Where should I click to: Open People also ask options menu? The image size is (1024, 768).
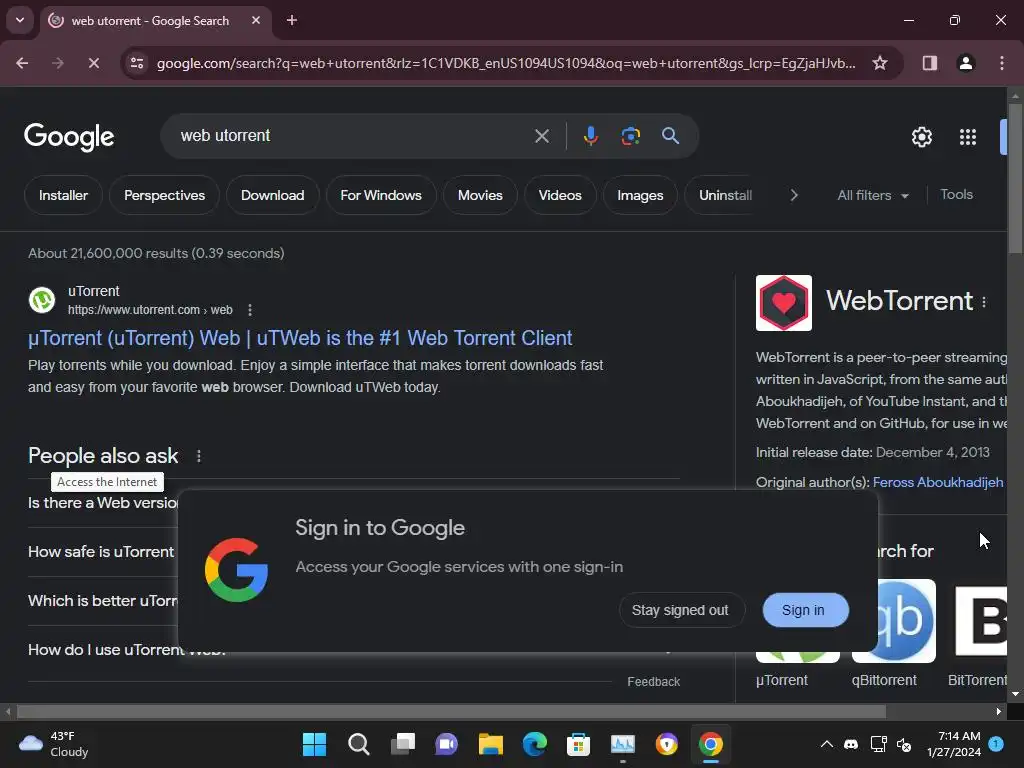coord(199,456)
